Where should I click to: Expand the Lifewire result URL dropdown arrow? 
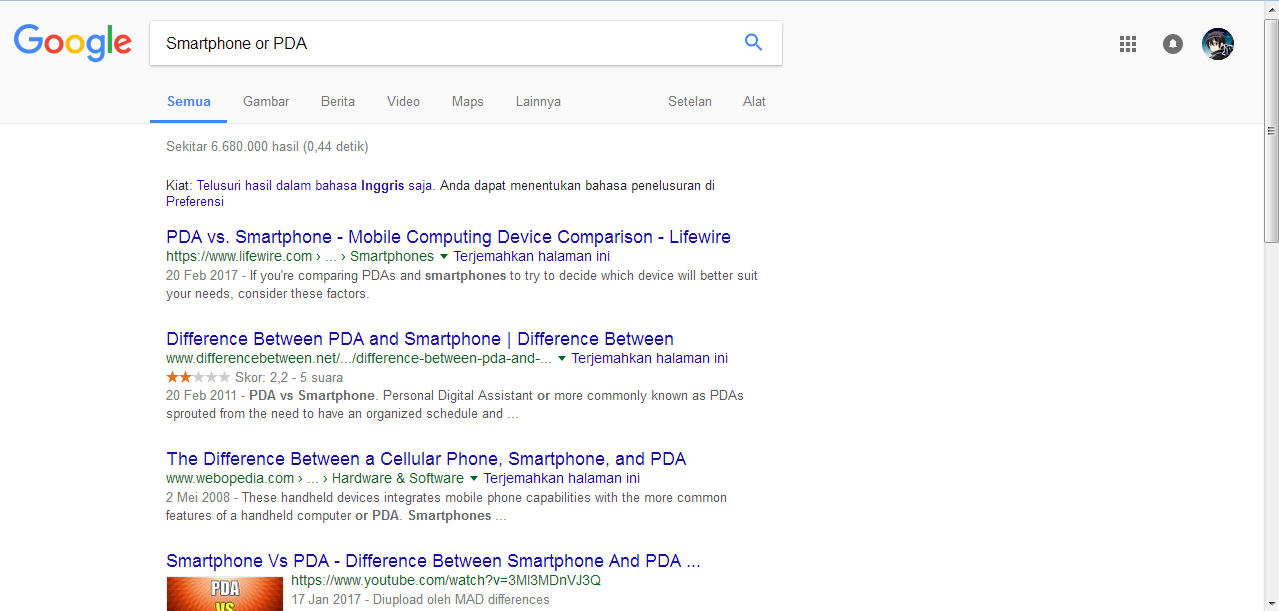pyautogui.click(x=444, y=257)
